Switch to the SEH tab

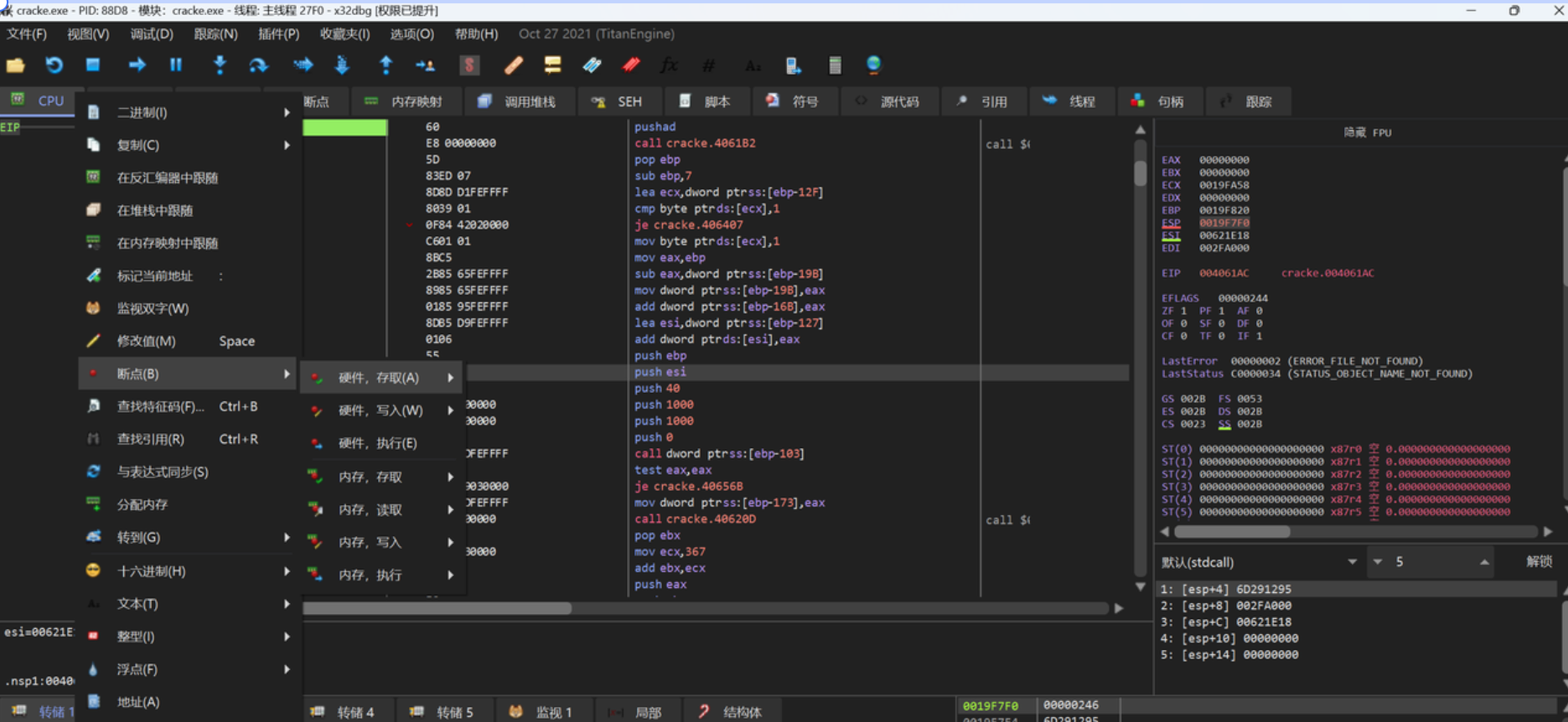click(618, 101)
